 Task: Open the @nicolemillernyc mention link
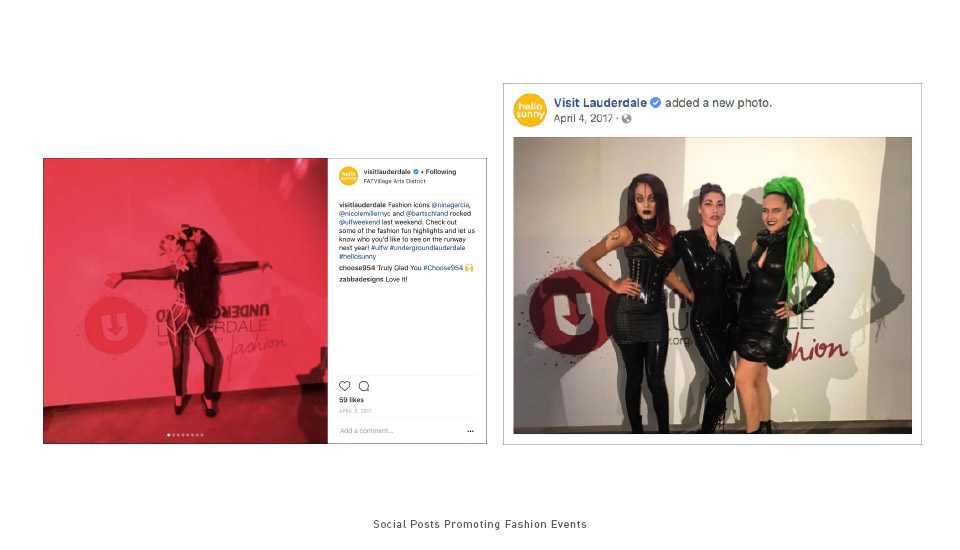(x=365, y=213)
